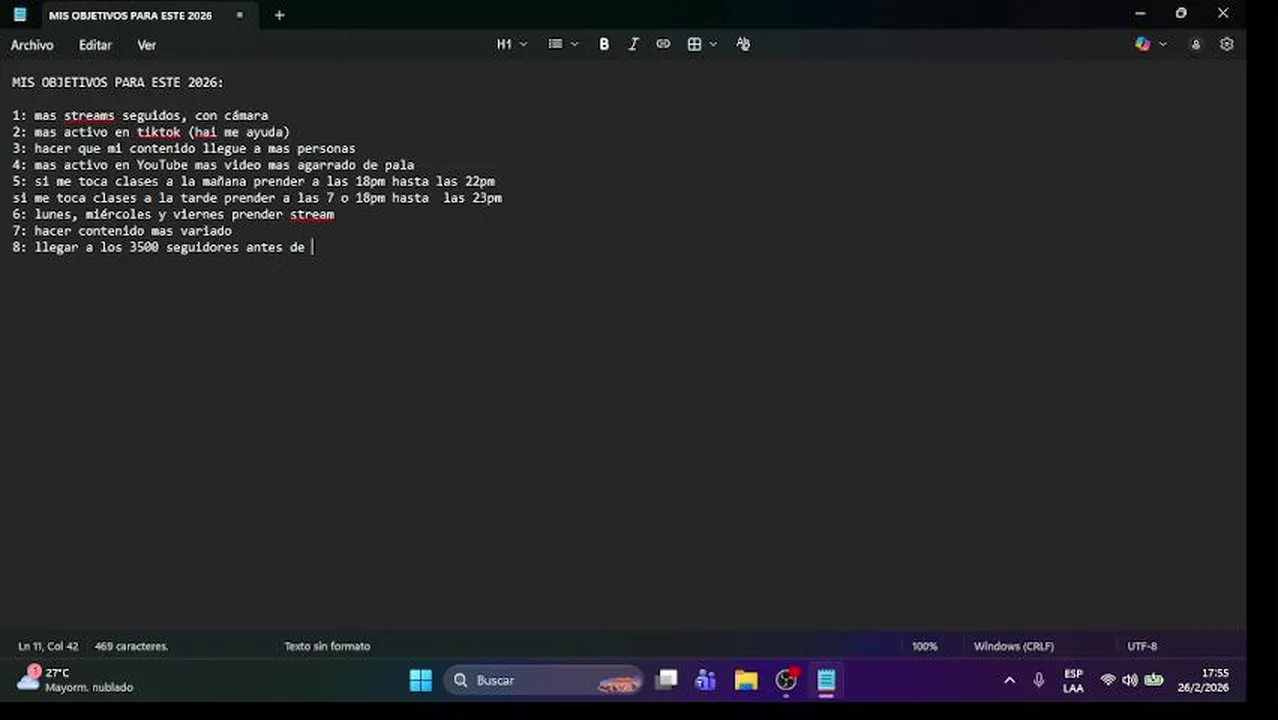This screenshot has width=1278, height=720.
Task: Click the microphone tray icon
Action: pyautogui.click(x=1039, y=680)
